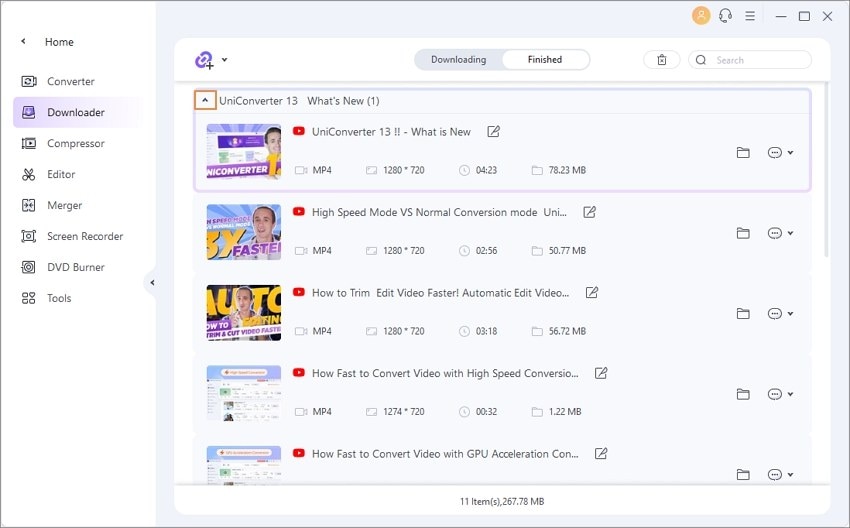Collapse the sidebar with the arrow handle
850x528 pixels.
(152, 282)
